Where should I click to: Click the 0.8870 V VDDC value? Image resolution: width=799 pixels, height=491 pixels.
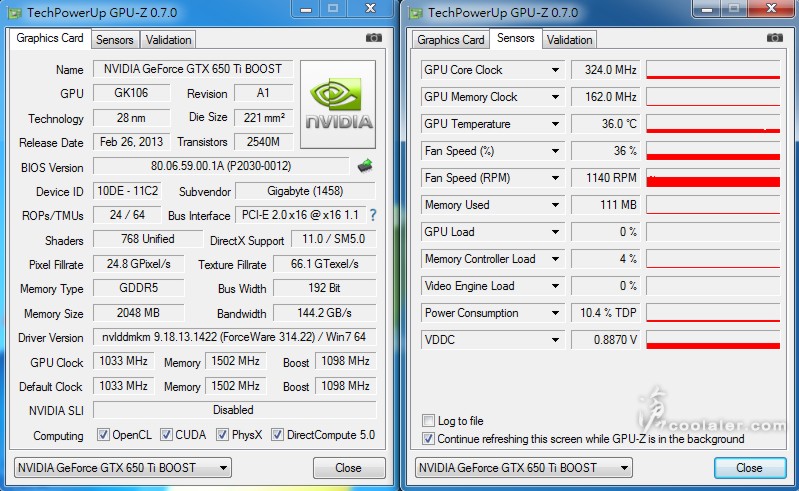click(x=605, y=340)
